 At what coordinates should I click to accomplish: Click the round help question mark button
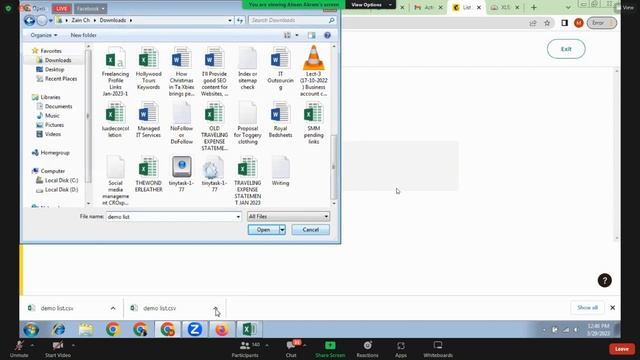pyautogui.click(x=604, y=280)
